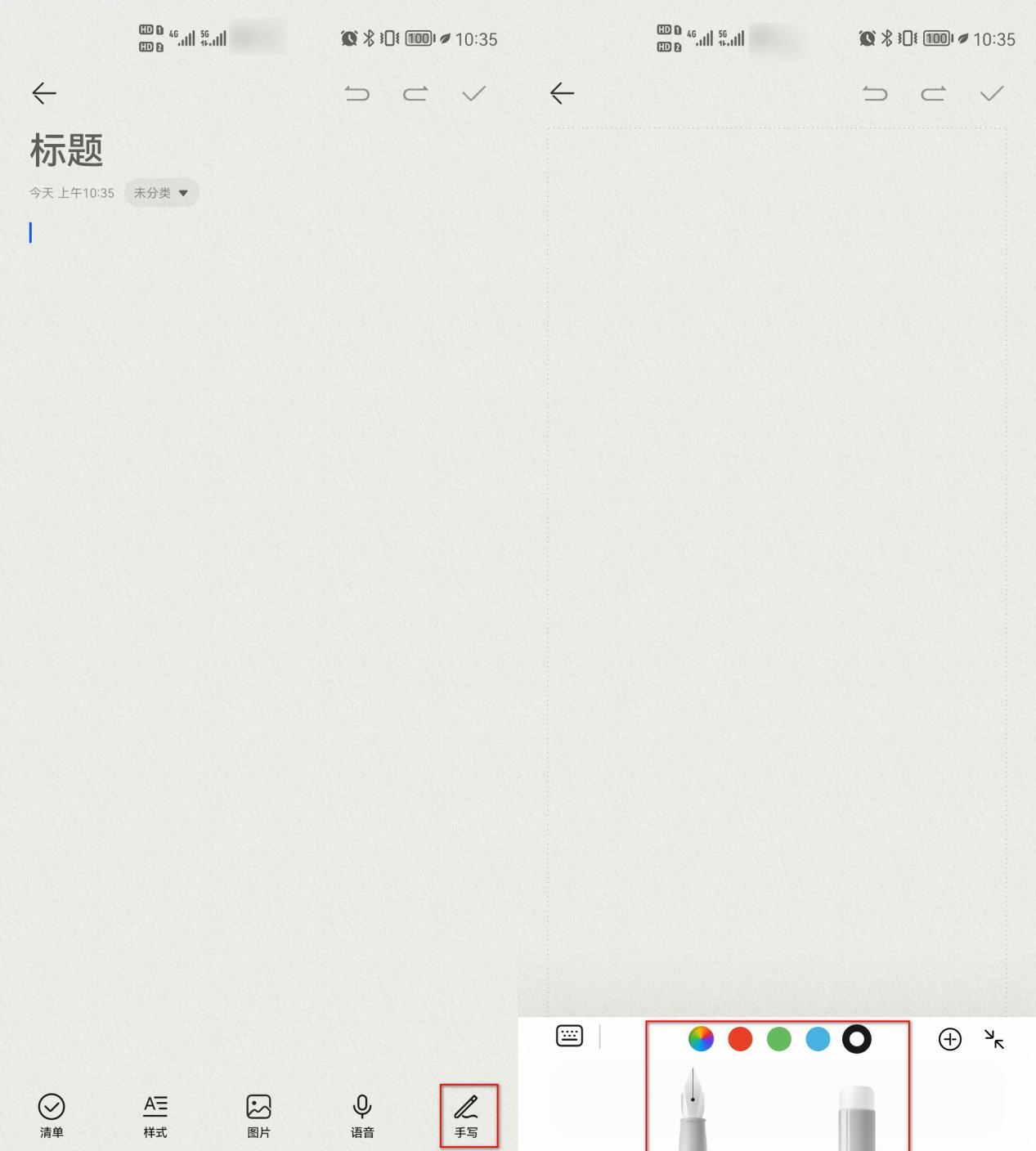
Task: Choose the fountain pen tool
Action: click(693, 1109)
